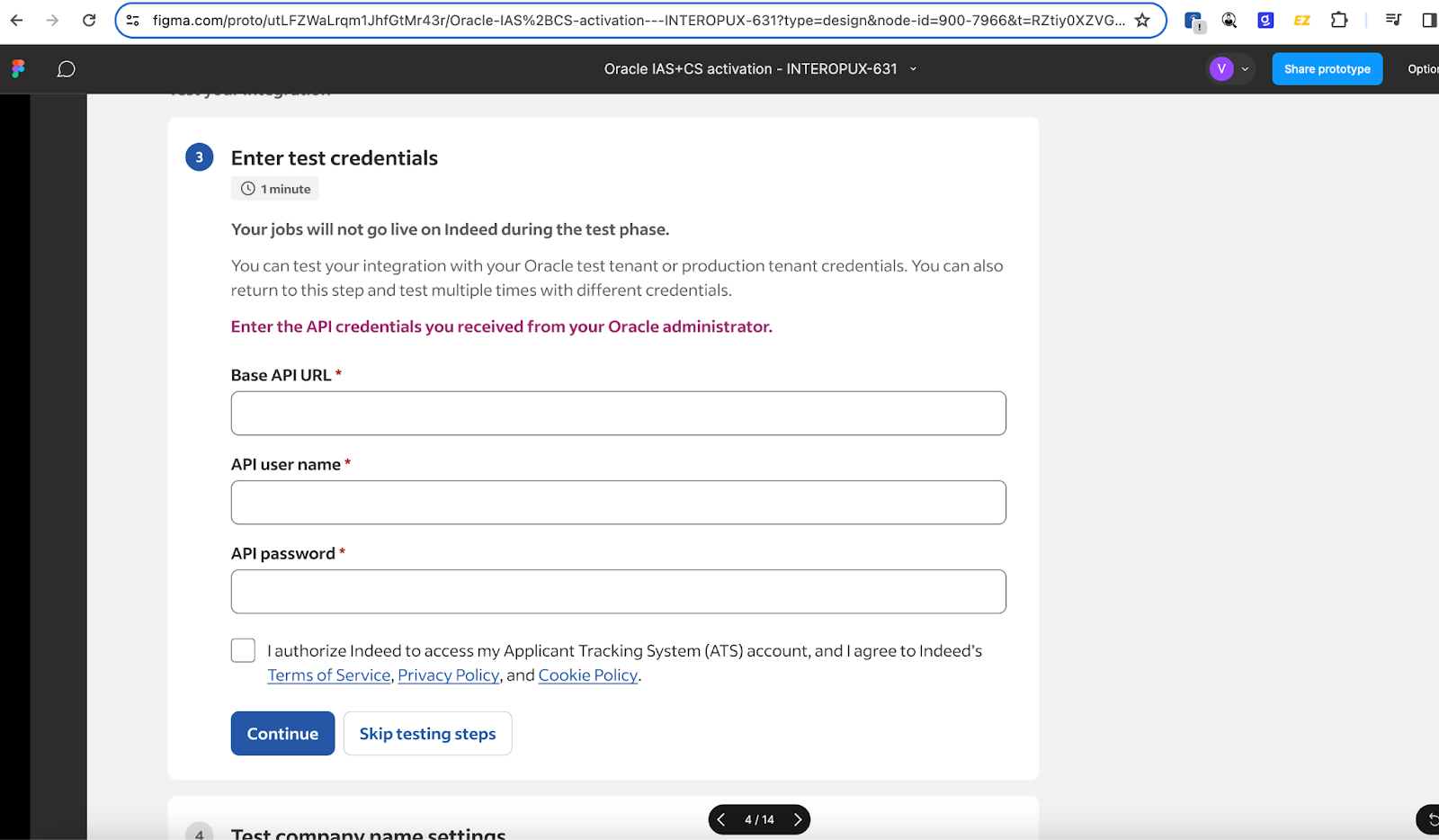Open the purple g extension icon
This screenshot has width=1439, height=840.
coord(1265,20)
